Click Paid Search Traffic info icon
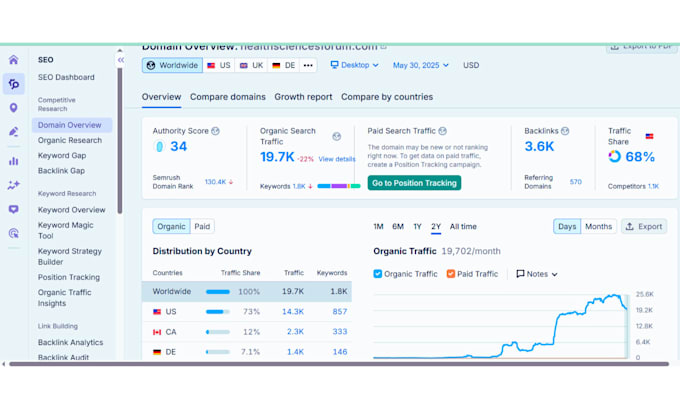The width and height of the screenshot is (680, 409). click(x=442, y=131)
